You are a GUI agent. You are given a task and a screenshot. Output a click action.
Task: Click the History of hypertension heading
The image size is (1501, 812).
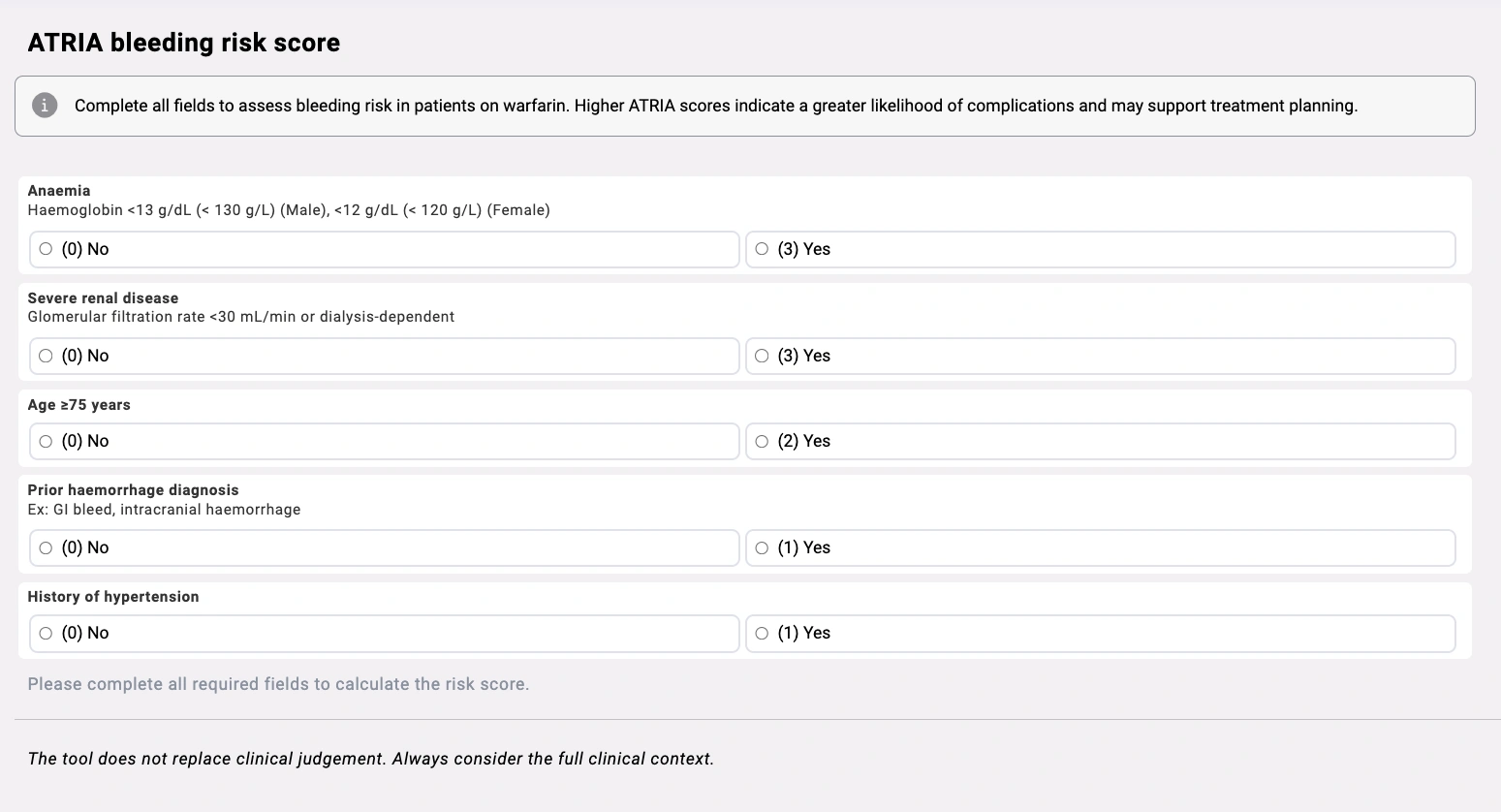click(x=113, y=596)
